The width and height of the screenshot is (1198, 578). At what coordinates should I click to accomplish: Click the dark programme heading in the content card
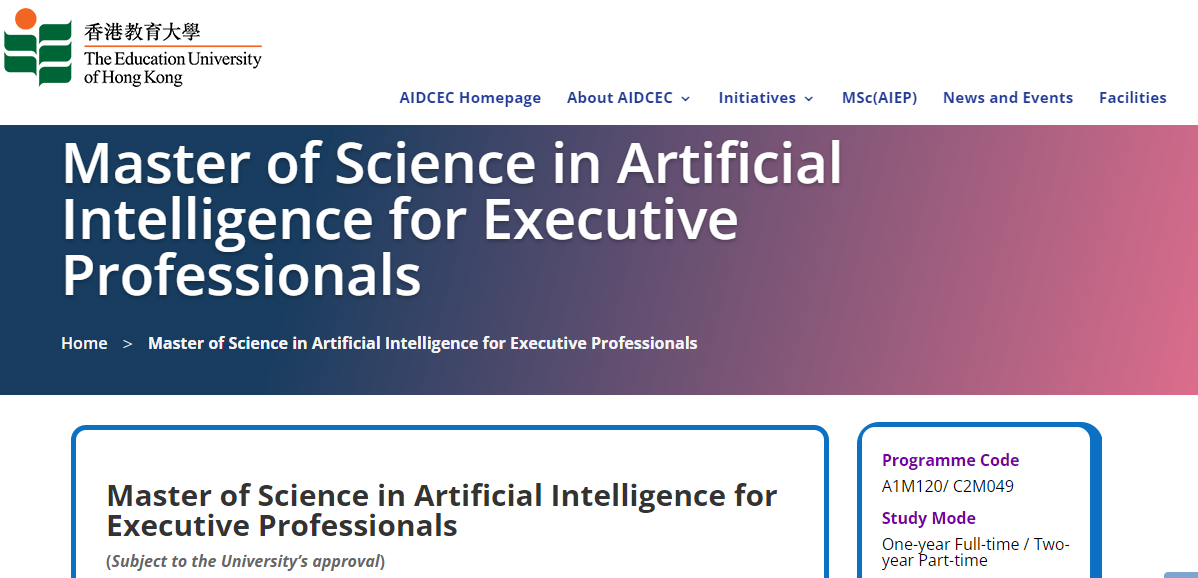(442, 510)
